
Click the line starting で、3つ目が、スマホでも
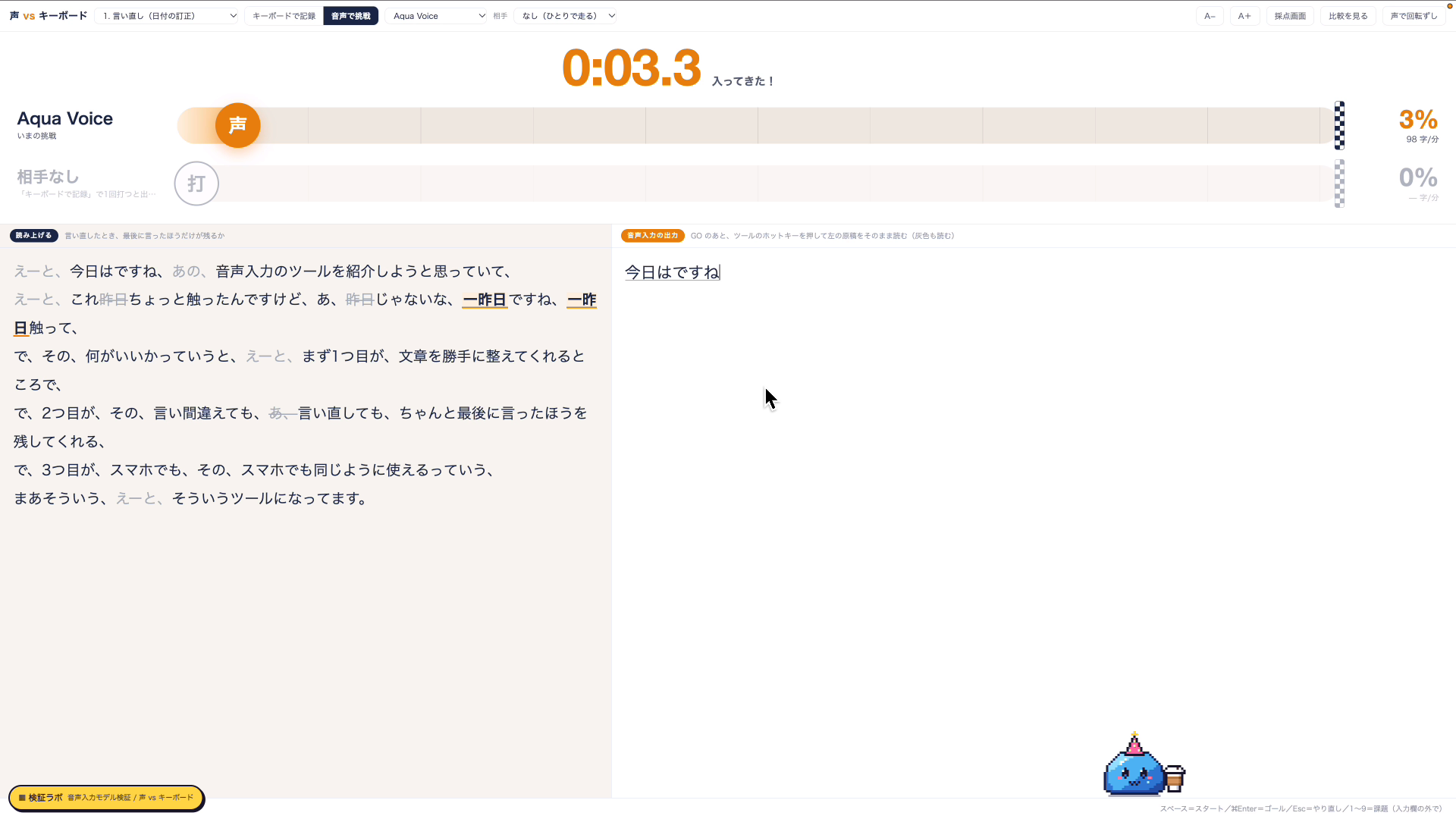(x=255, y=470)
